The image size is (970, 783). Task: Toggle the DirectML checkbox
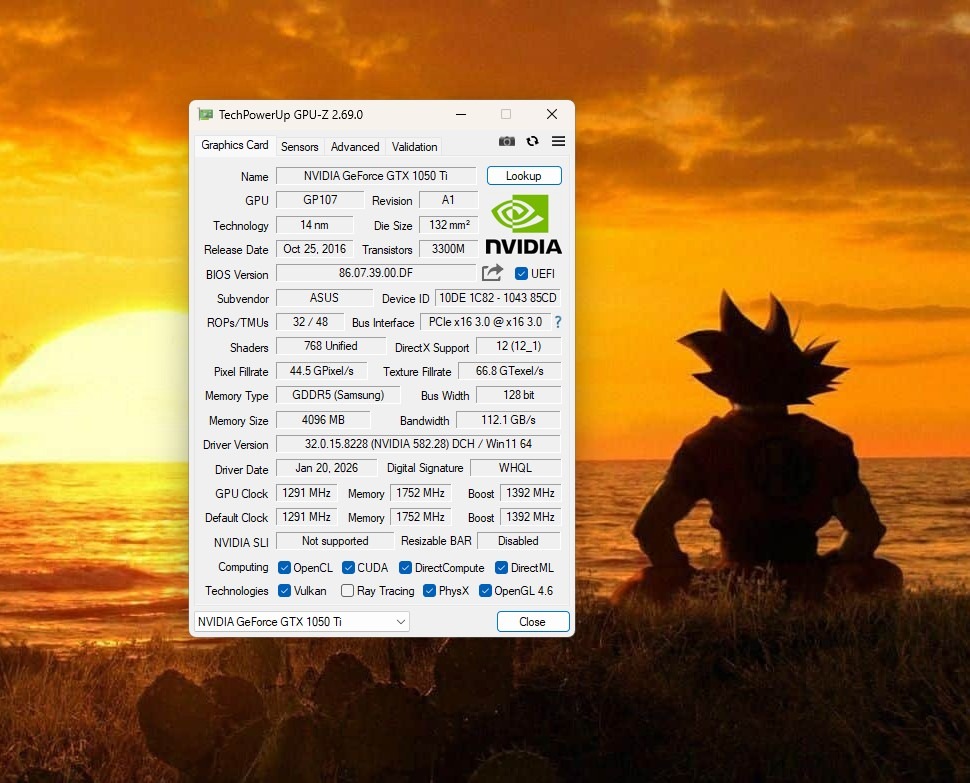[x=502, y=568]
